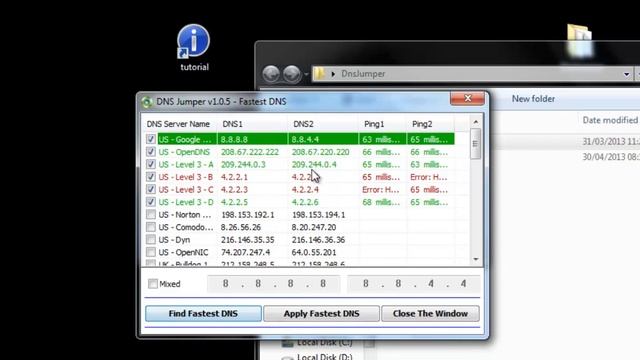Screen dimensions: 640x360
Task: Select the US - Google row name
Action: 185,140
